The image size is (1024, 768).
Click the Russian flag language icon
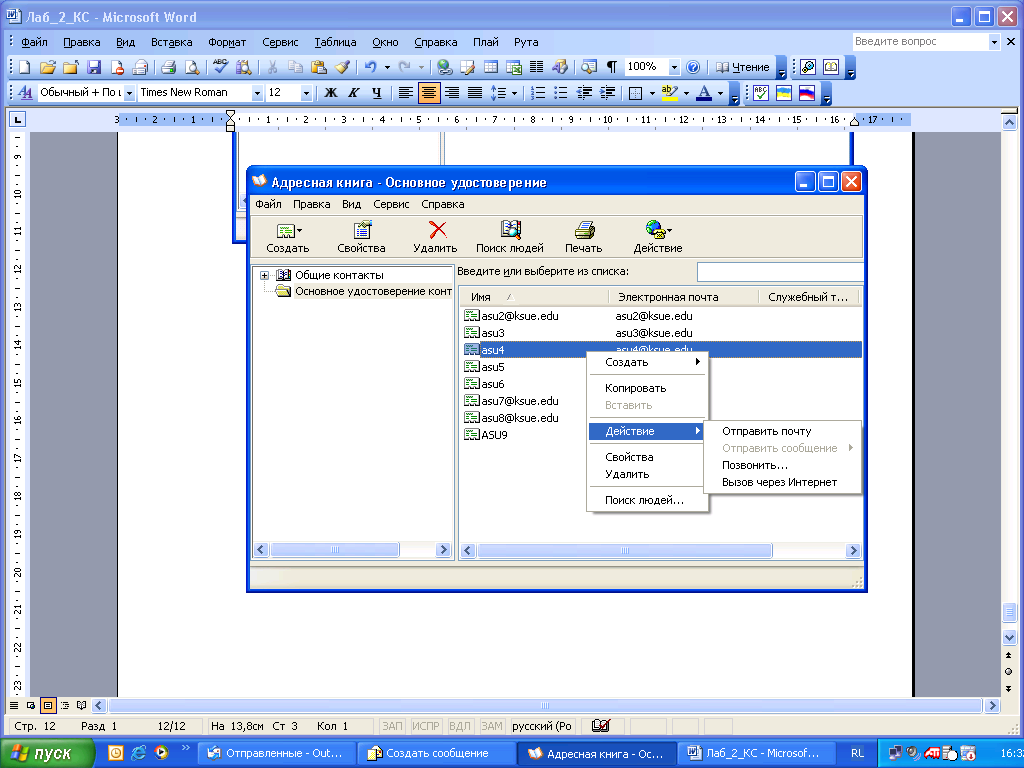tap(807, 93)
